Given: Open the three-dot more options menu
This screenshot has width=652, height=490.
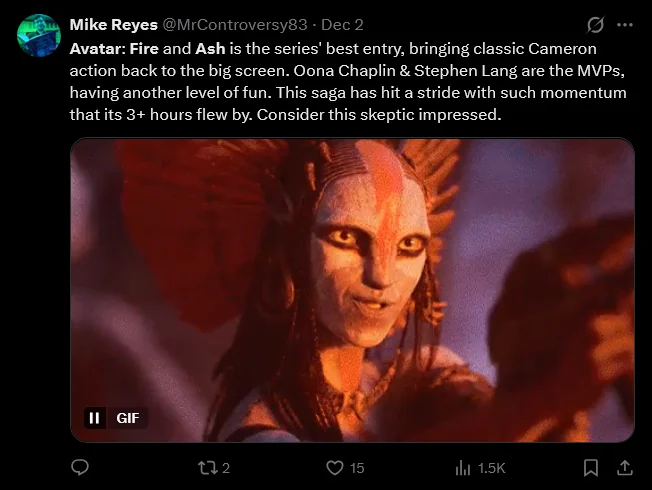Looking at the screenshot, I should pyautogui.click(x=625, y=25).
